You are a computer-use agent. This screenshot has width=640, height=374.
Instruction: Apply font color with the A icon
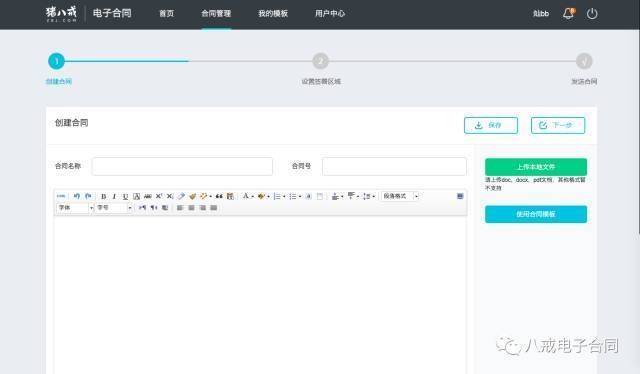click(246, 196)
